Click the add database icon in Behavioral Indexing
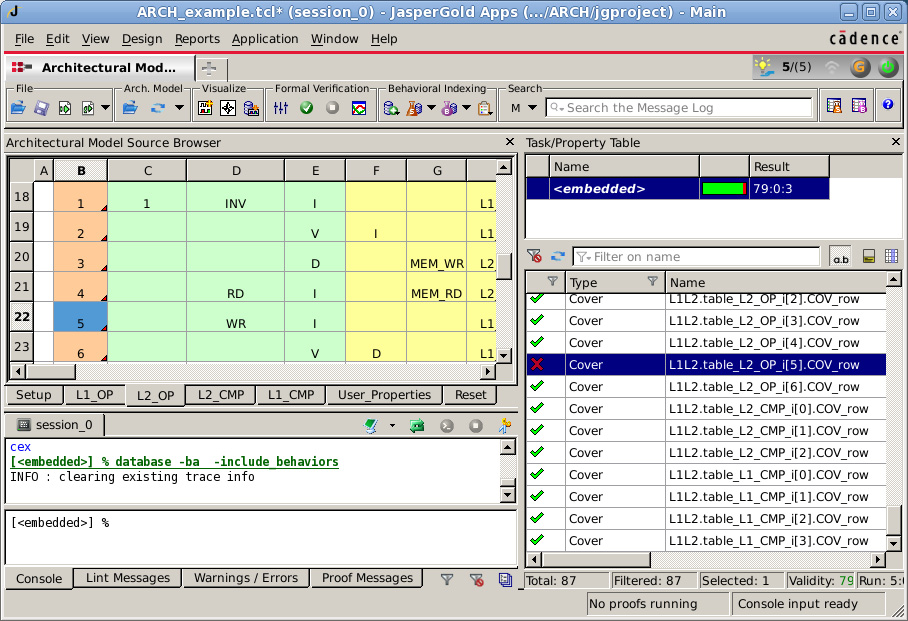The height and width of the screenshot is (621, 908). [391, 108]
